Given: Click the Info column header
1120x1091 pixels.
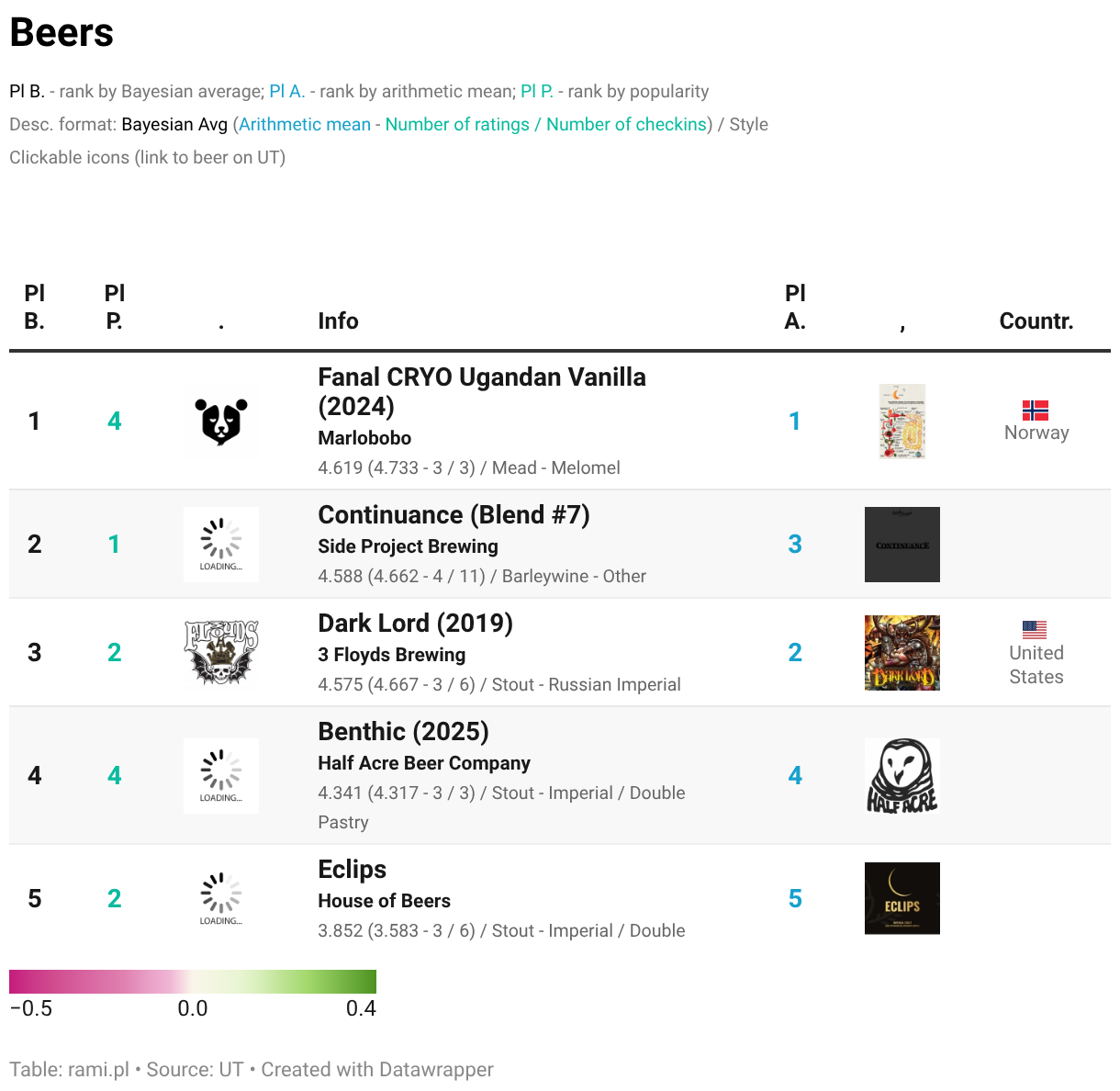Looking at the screenshot, I should (x=338, y=321).
